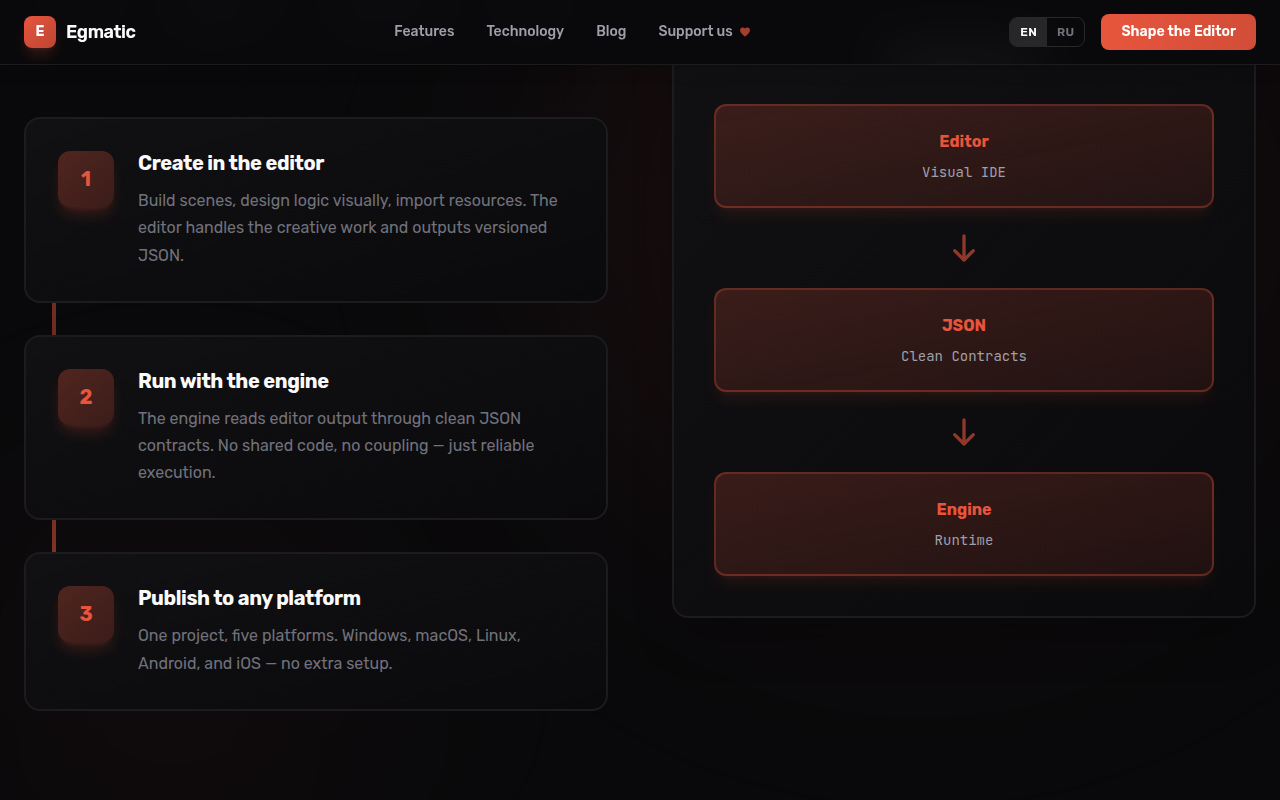Image resolution: width=1280 pixels, height=800 pixels.
Task: Click the "Visual IDE" label
Action: click(x=964, y=172)
